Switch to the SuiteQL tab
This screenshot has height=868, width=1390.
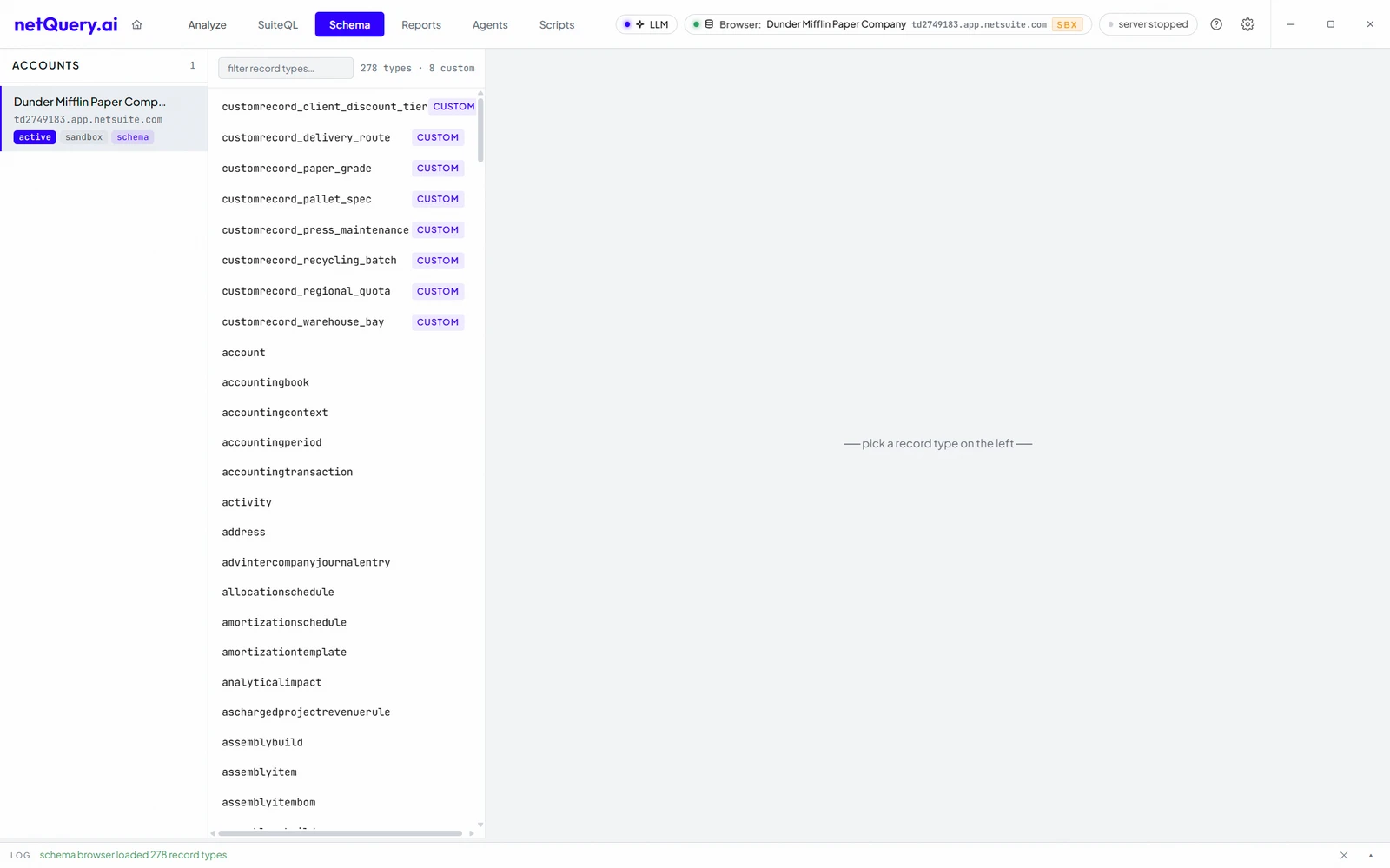click(278, 24)
